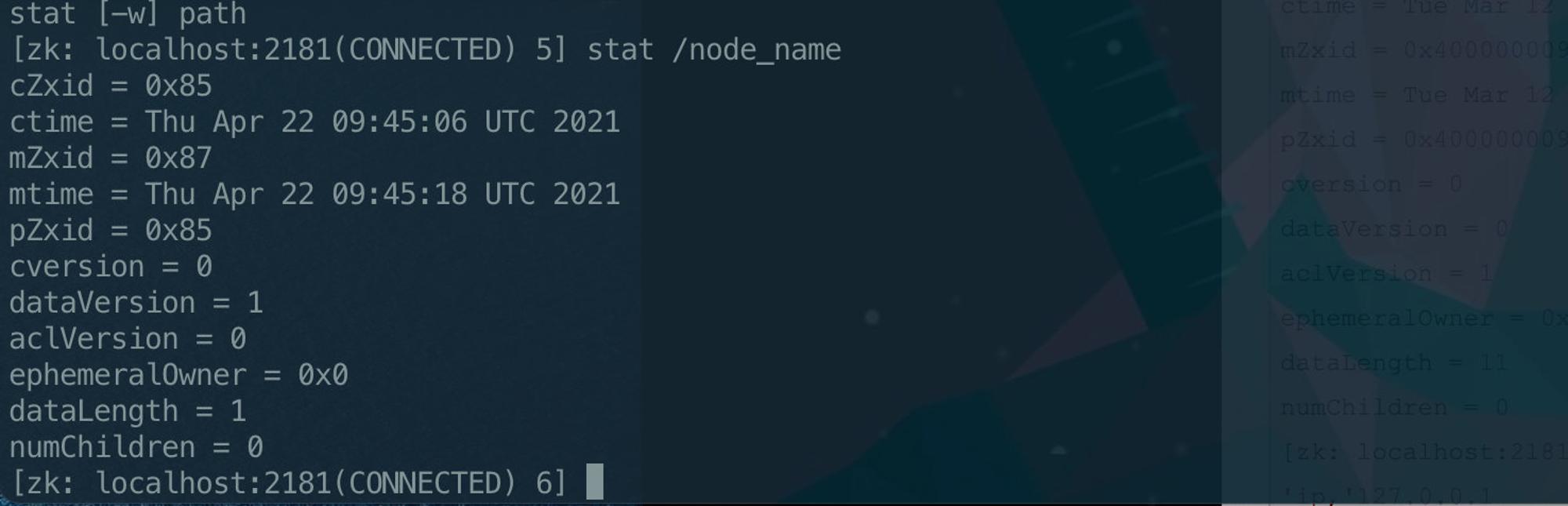The image size is (1568, 506).
Task: Click the cZxid = 0x85 line
Action: click(111, 86)
